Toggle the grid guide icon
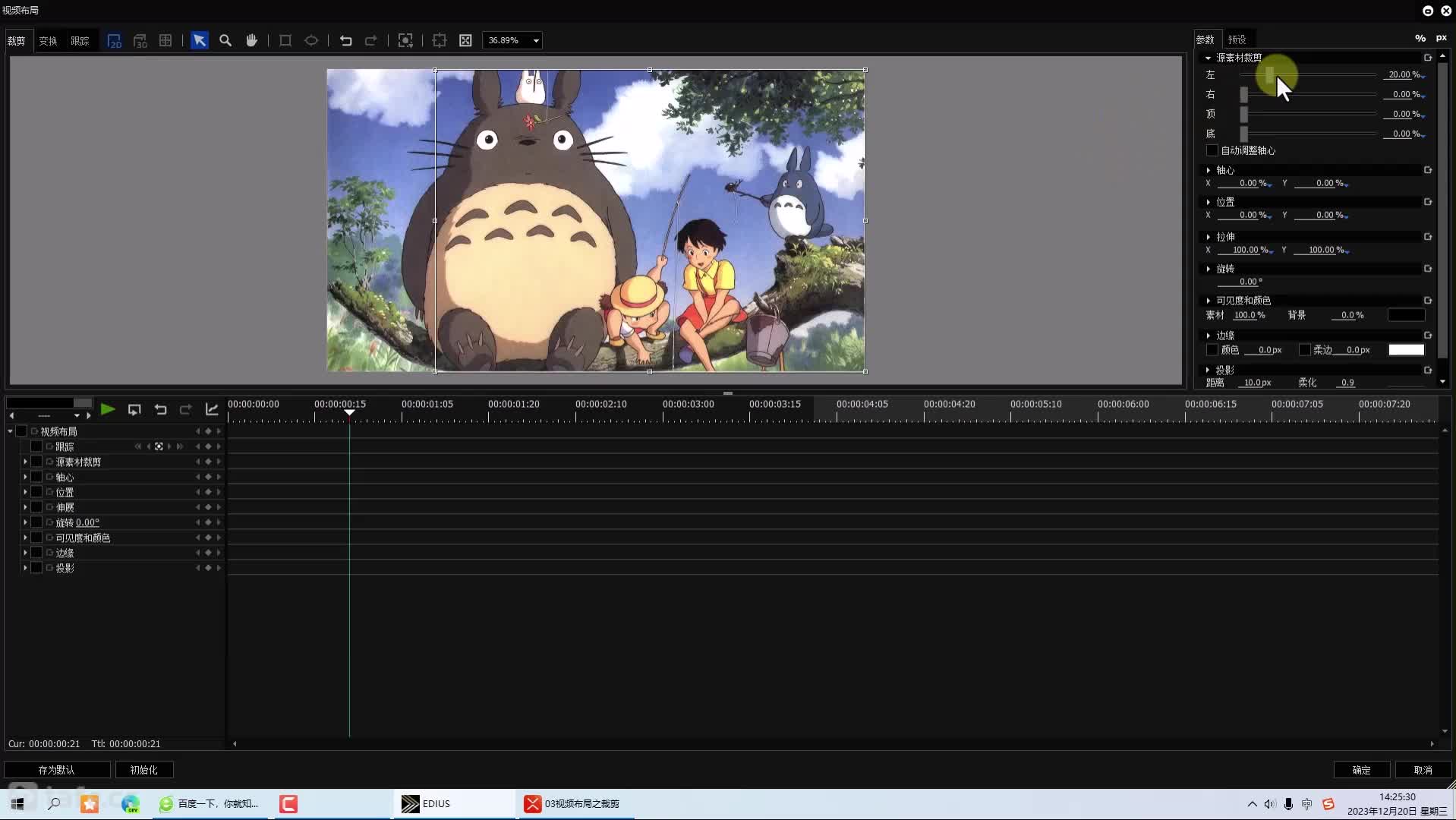 [165, 41]
